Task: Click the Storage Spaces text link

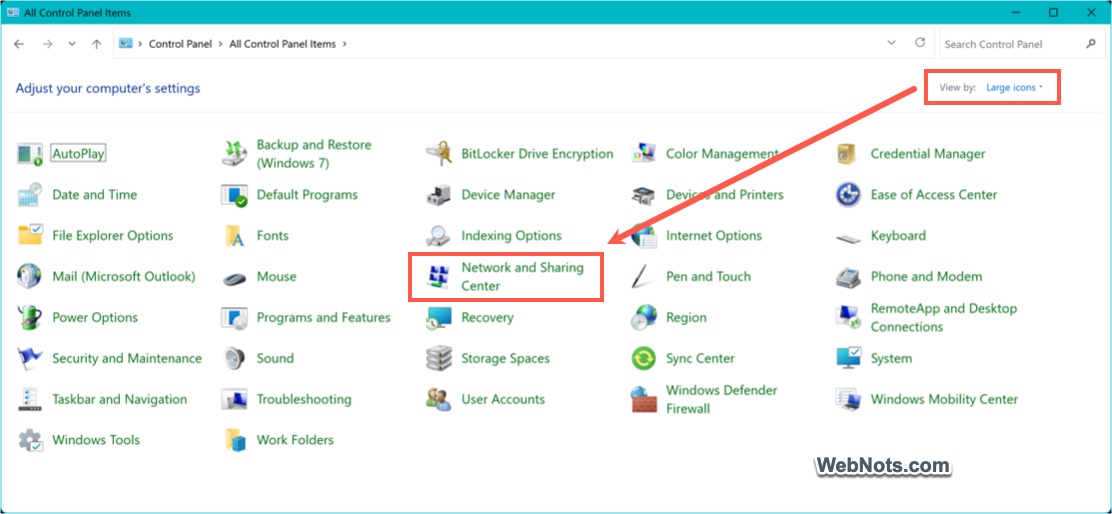Action: (x=506, y=359)
